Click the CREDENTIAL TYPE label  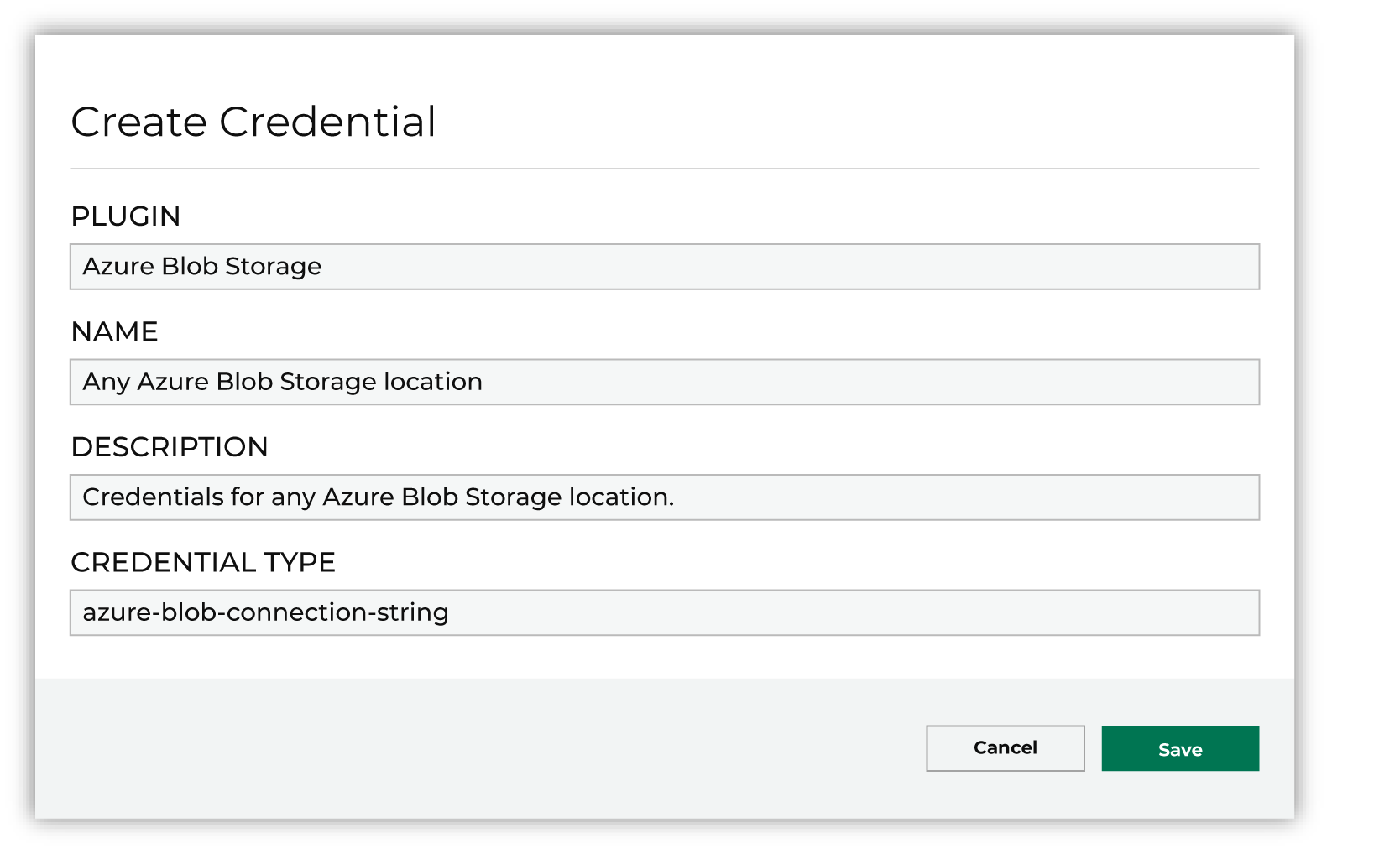pyautogui.click(x=203, y=562)
